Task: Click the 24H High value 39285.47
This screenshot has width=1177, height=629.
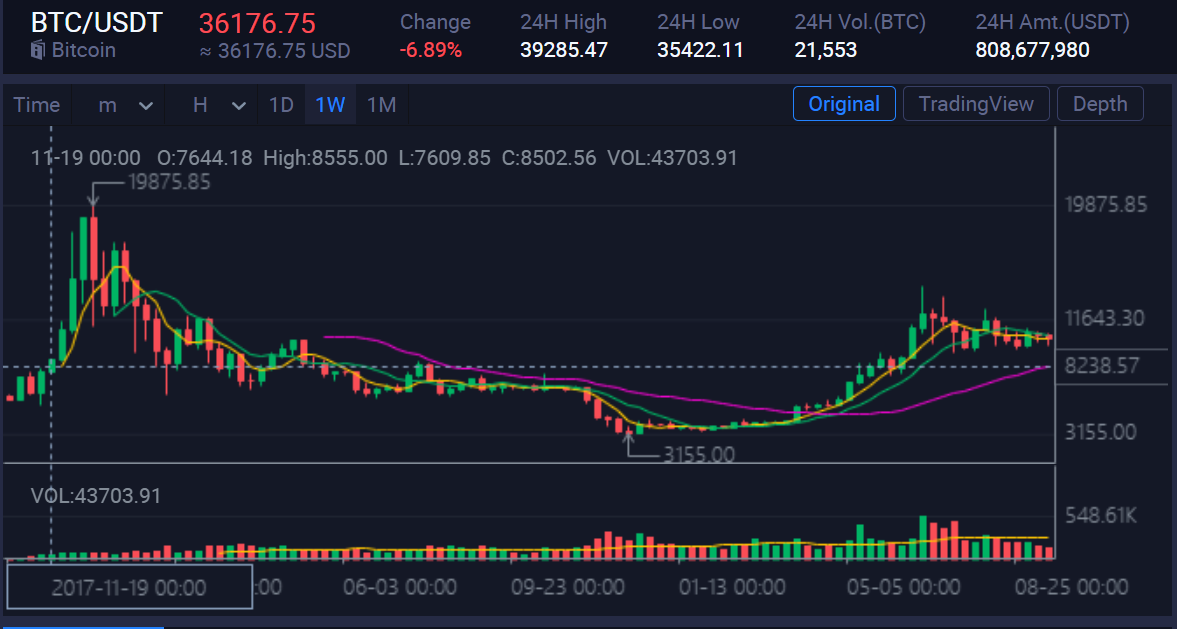Action: pyautogui.click(x=563, y=50)
